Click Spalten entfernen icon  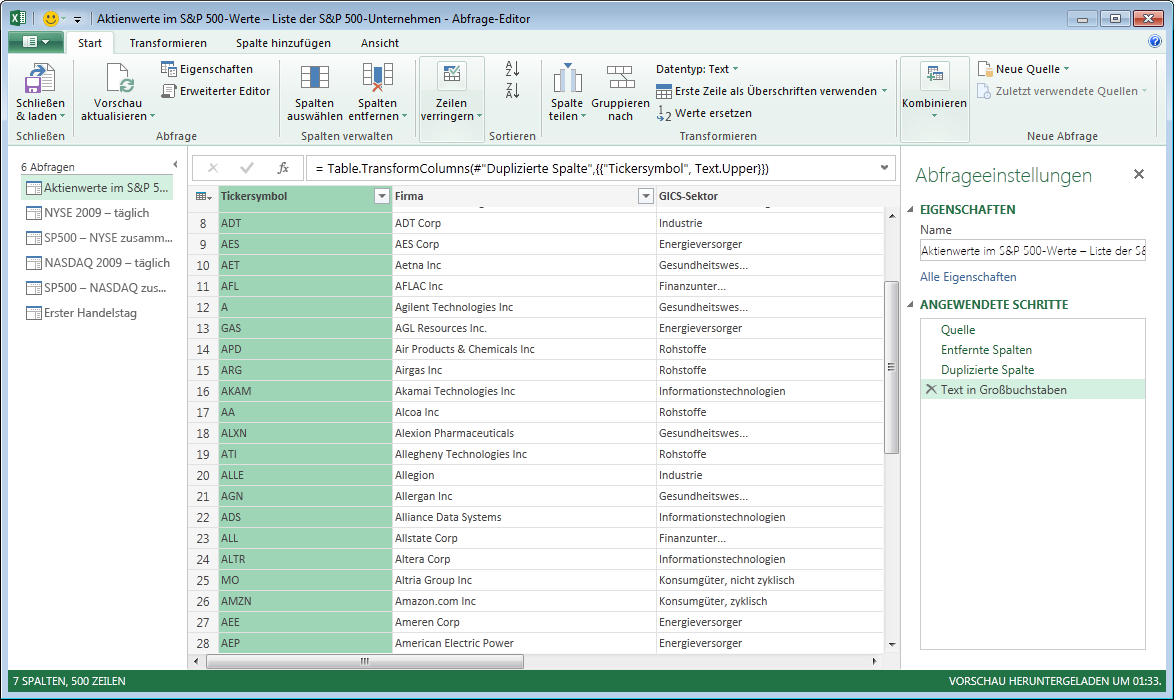point(377,79)
